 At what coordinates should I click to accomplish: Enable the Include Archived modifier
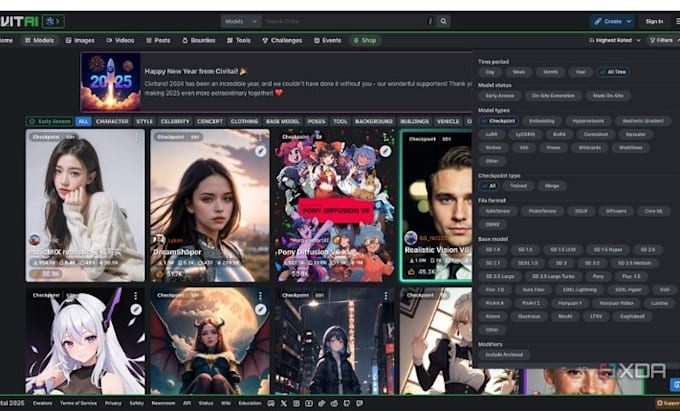pyautogui.click(x=504, y=355)
